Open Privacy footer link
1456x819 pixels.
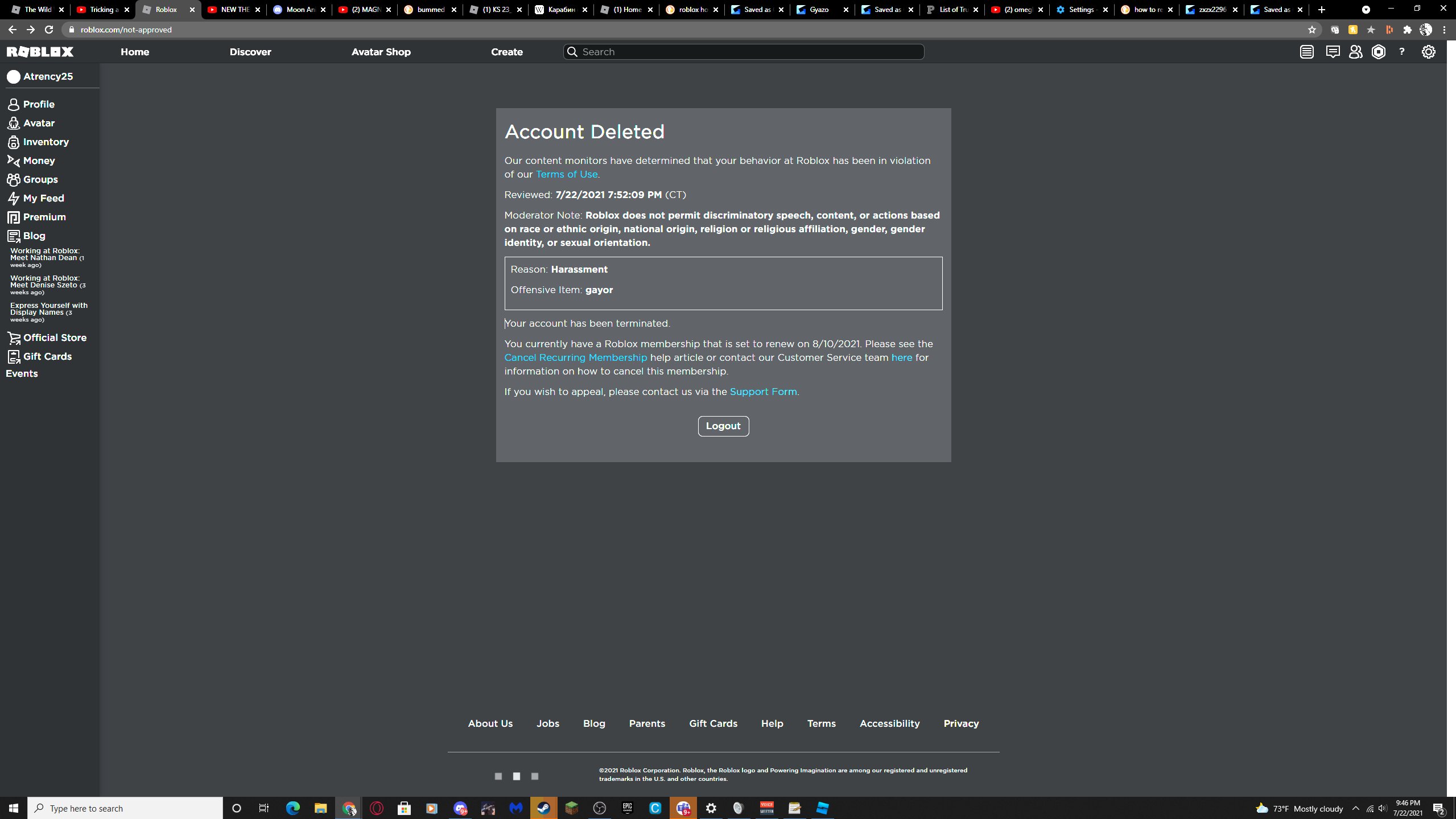tap(961, 724)
